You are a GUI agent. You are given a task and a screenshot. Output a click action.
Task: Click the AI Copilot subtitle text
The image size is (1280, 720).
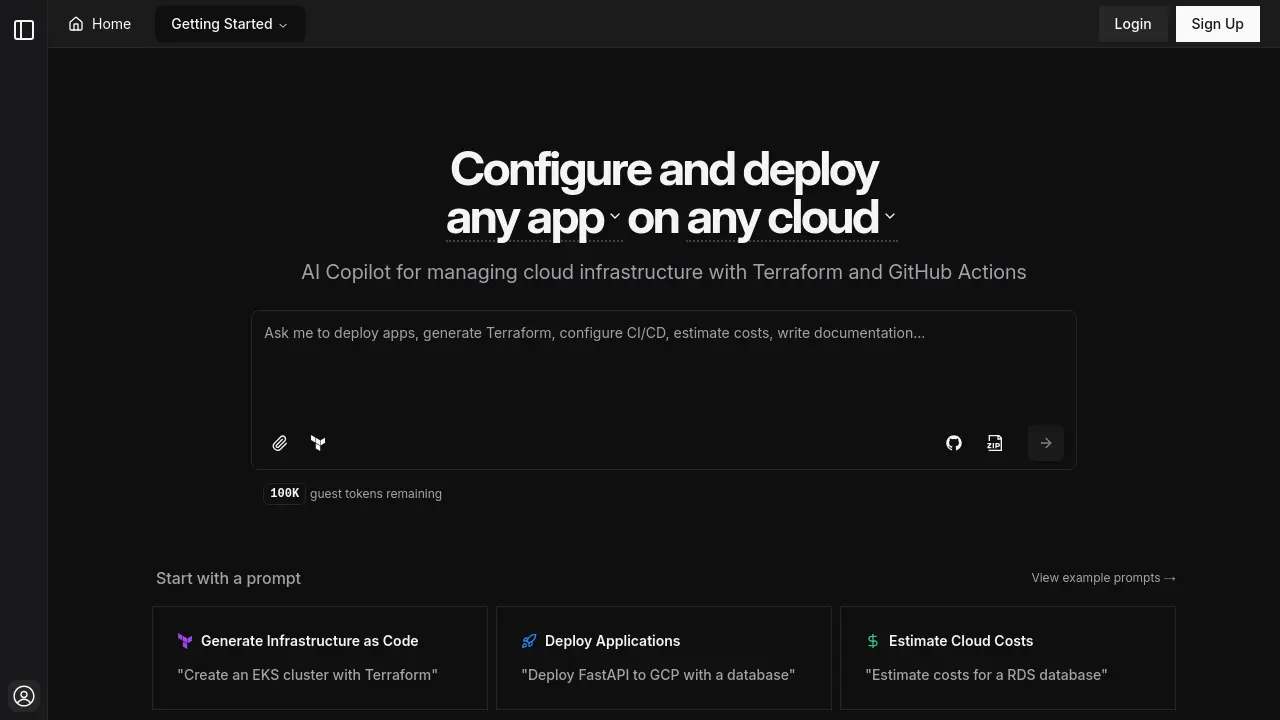[664, 272]
